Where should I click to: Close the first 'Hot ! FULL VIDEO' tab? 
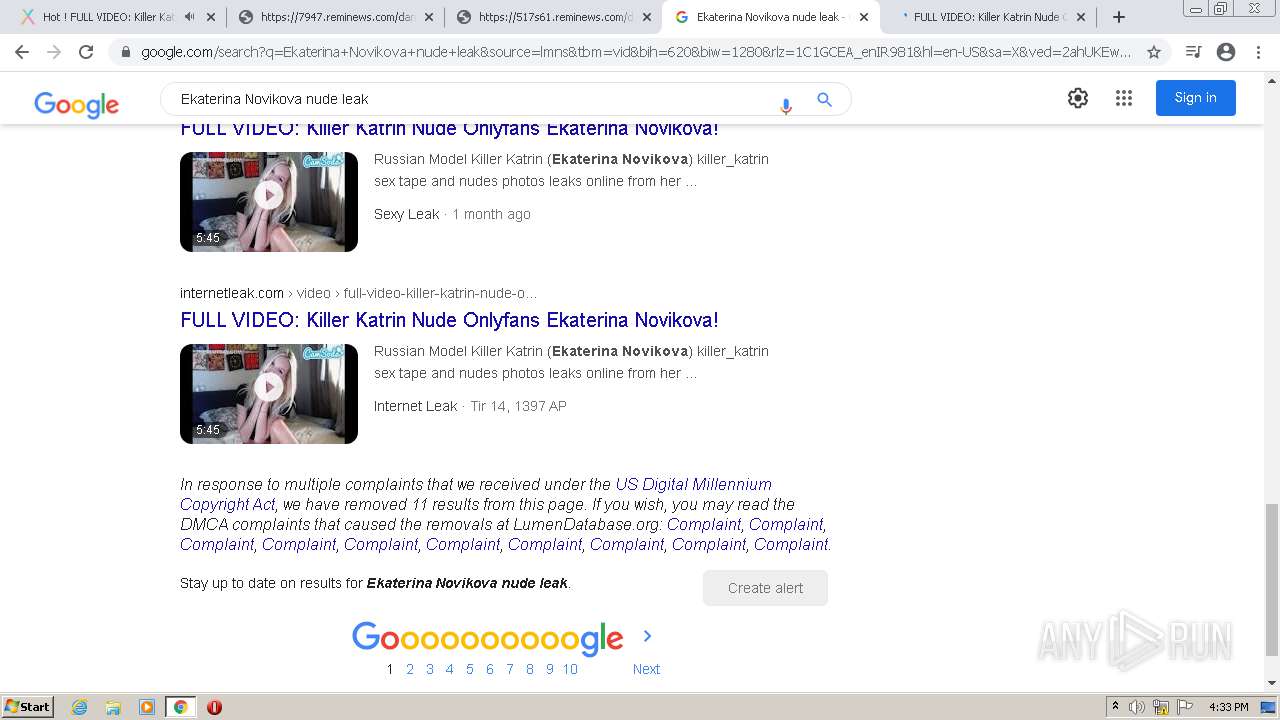[211, 17]
